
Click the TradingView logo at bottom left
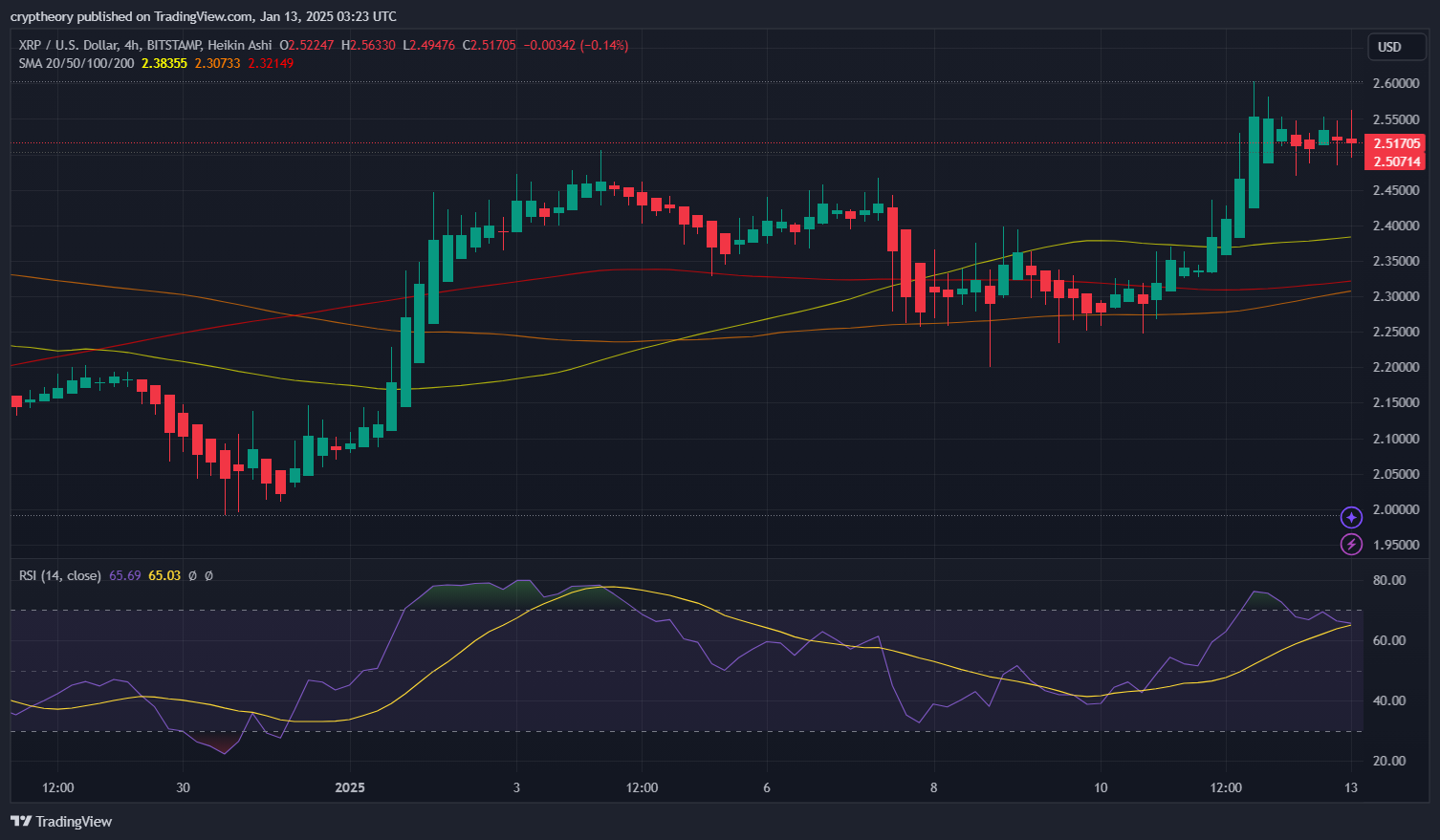tap(61, 821)
